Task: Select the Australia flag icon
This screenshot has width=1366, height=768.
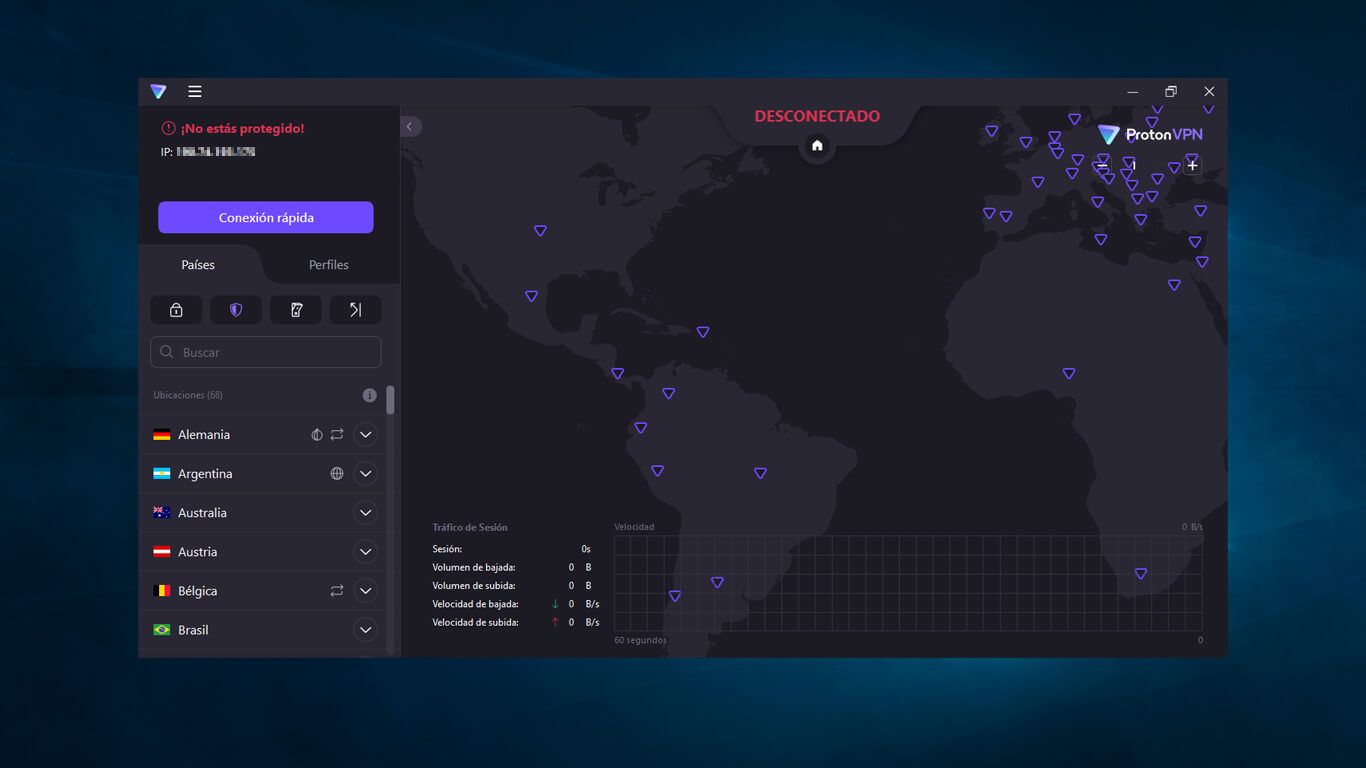Action: pos(162,513)
